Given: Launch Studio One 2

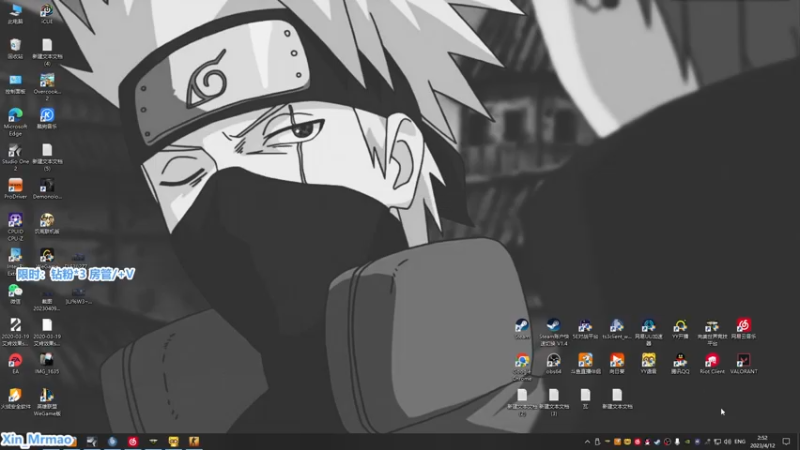Looking at the screenshot, I should tap(15, 157).
